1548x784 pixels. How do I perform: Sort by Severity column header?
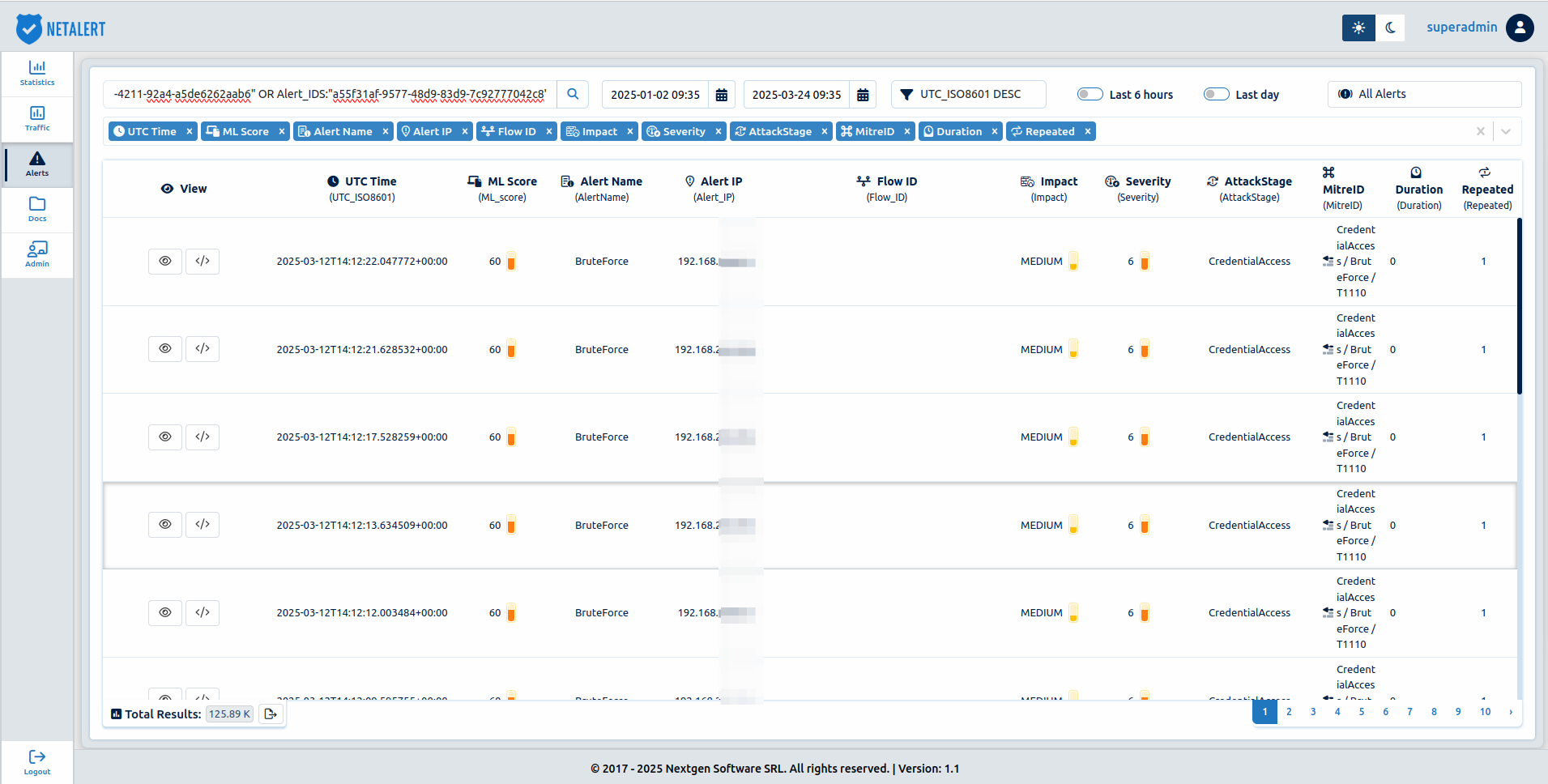1138,189
